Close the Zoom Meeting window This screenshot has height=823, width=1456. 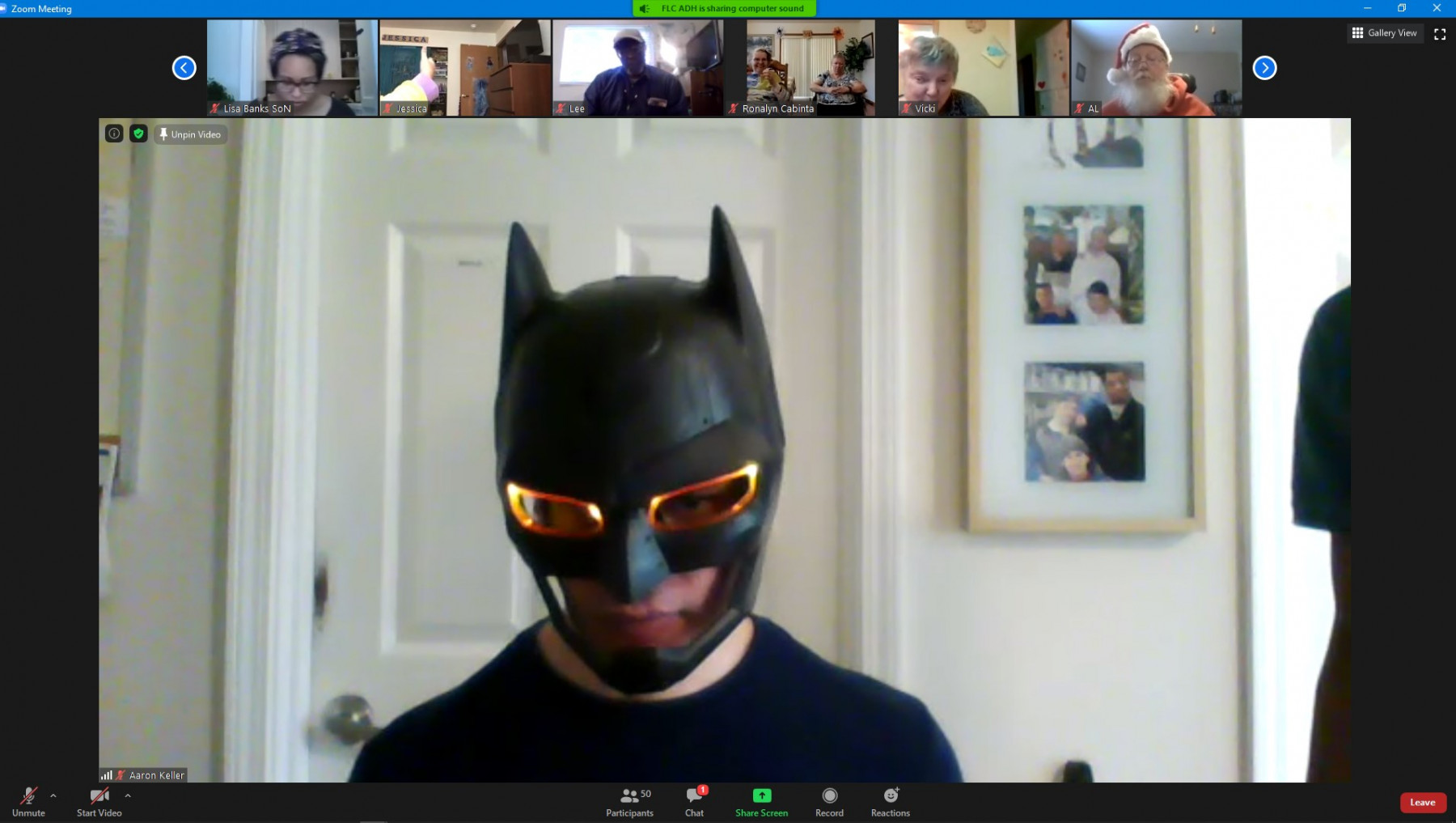pyautogui.click(x=1437, y=8)
